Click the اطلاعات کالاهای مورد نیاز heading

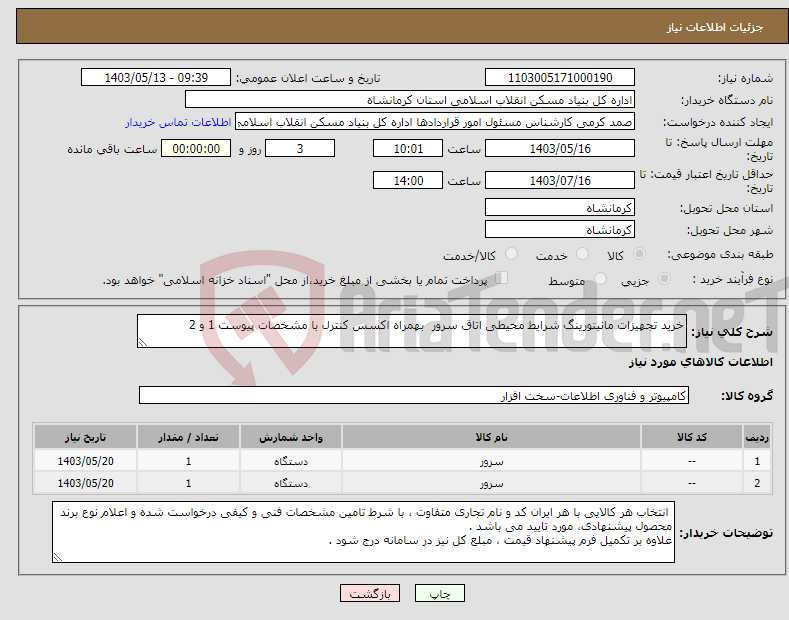[700, 362]
